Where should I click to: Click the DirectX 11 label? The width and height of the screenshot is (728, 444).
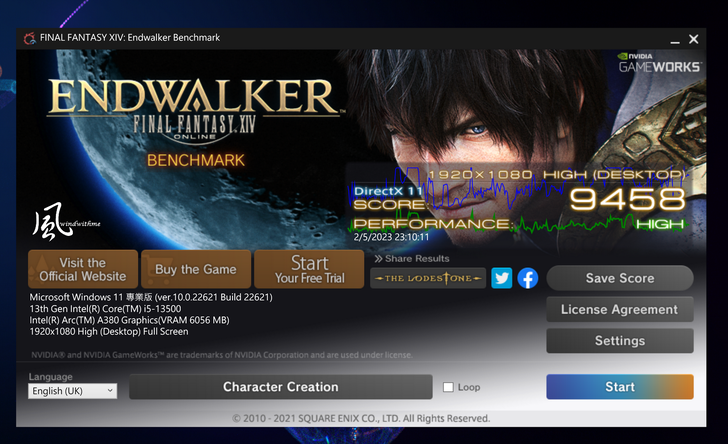[x=388, y=191]
